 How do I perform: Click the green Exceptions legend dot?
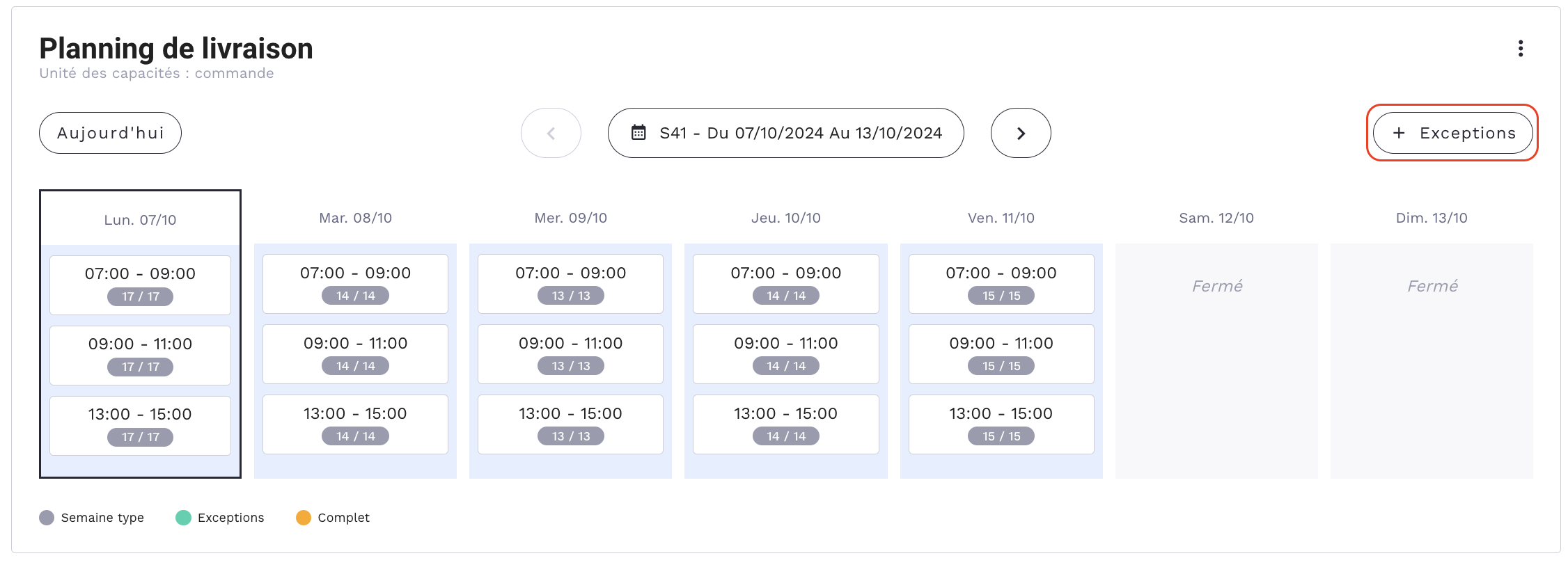pos(183,518)
